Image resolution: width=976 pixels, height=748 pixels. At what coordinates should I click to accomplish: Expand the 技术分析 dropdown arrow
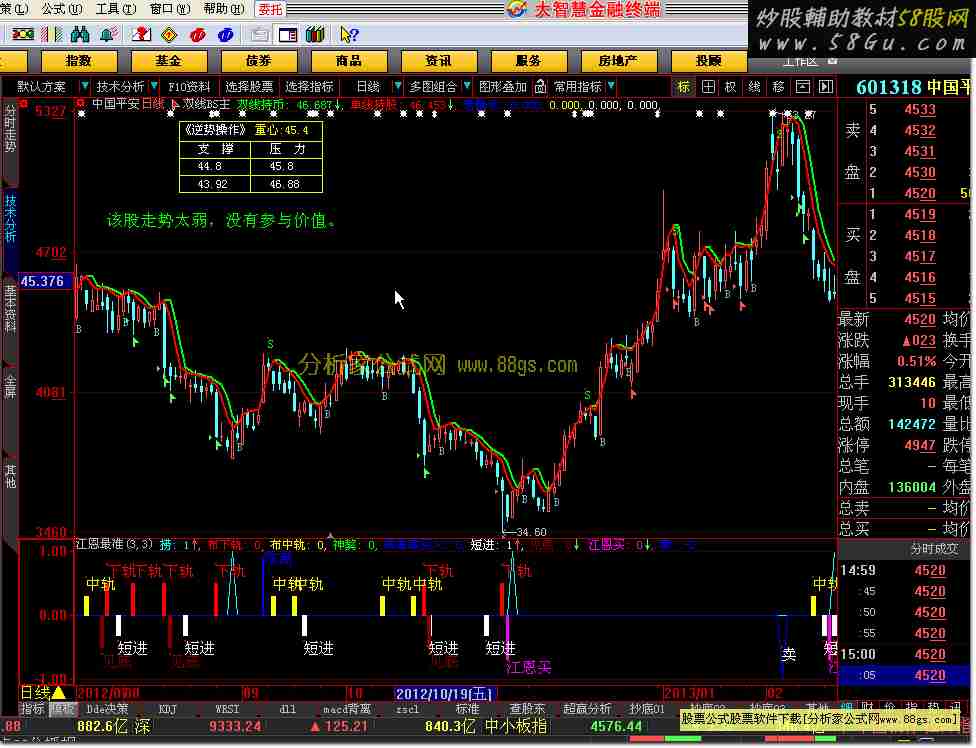[154, 86]
